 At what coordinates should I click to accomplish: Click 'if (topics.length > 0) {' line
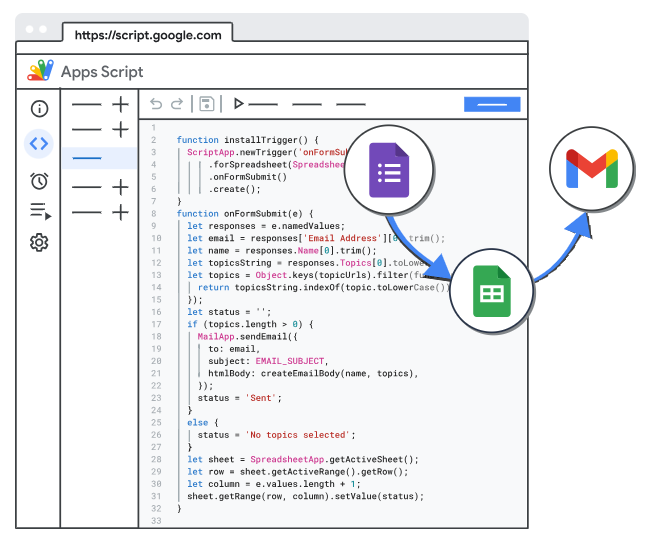(x=250, y=324)
